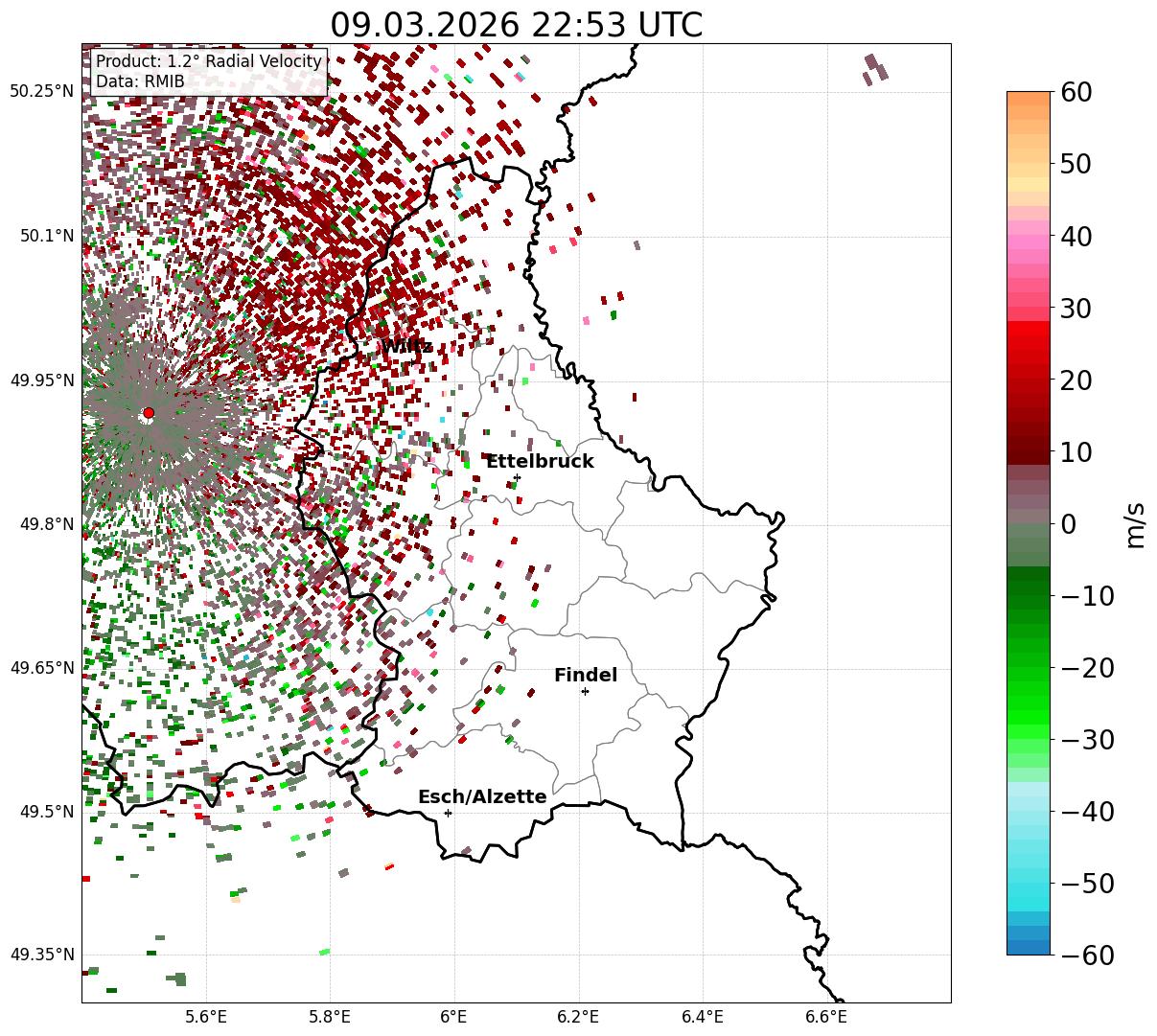Click the colorbar tick label −30
This screenshot has height=1036, width=1157.
coord(1087,739)
